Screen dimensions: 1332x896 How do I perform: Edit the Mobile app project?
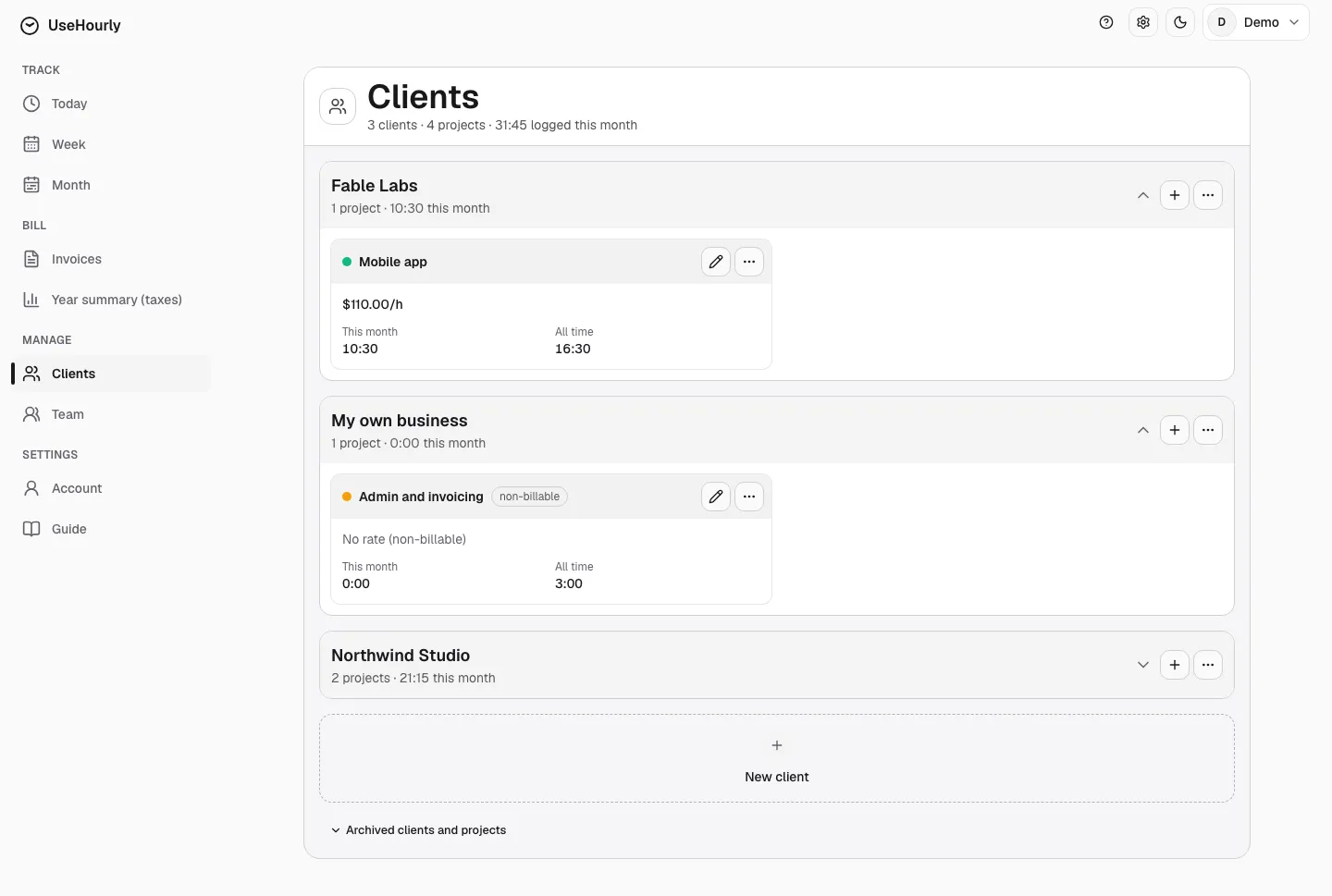(716, 262)
